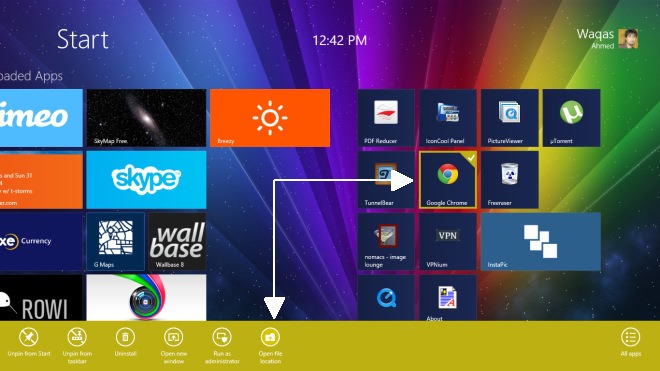Deselect the checked Google Chrome tile
Viewport: 660px width, 371px height.
448,180
